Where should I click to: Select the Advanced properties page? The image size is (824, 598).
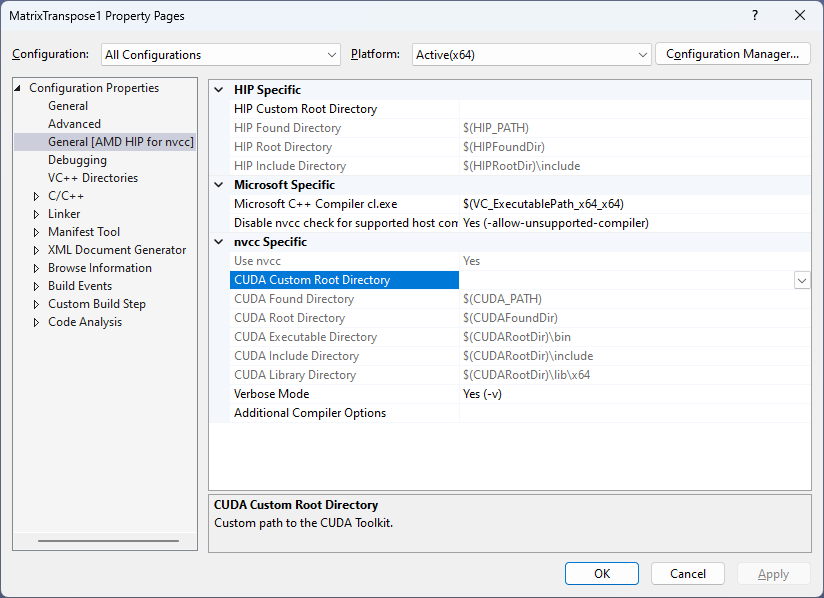tap(74, 124)
